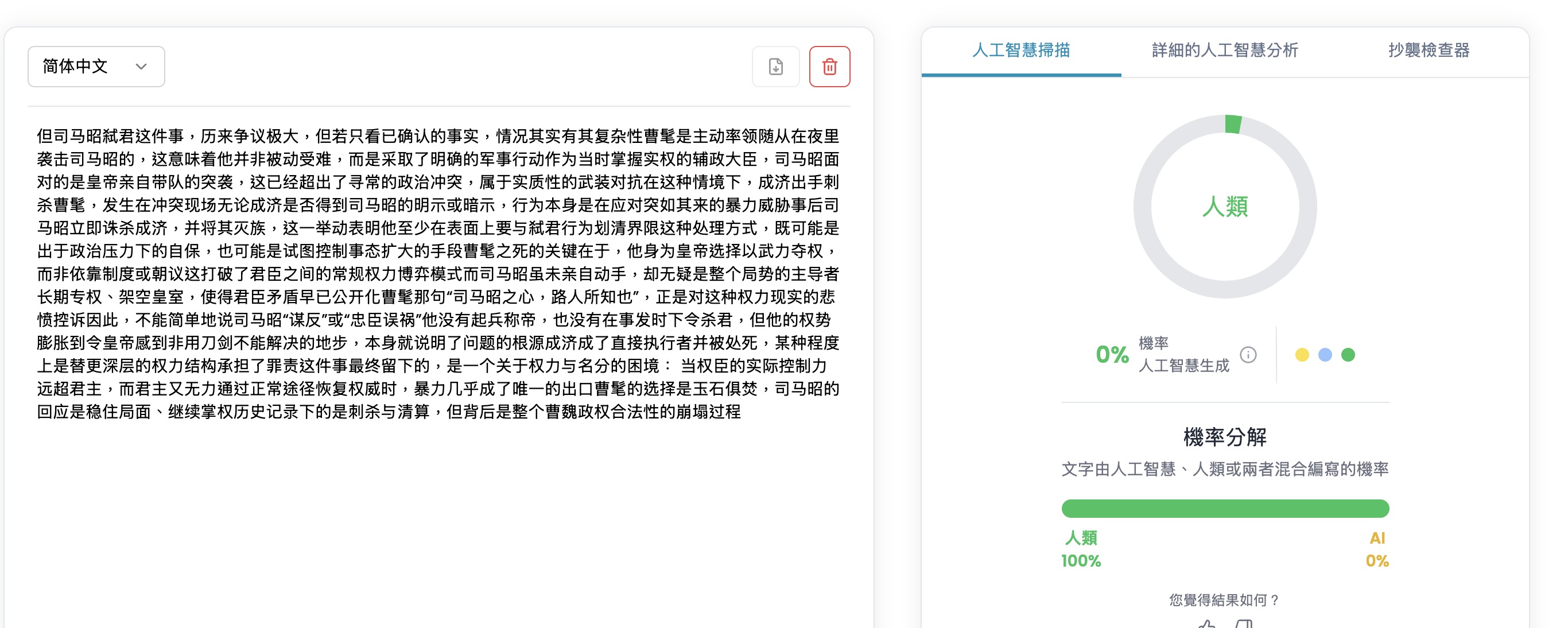Click the circular 人類 result gauge
The height and width of the screenshot is (628, 1568).
tap(1225, 206)
